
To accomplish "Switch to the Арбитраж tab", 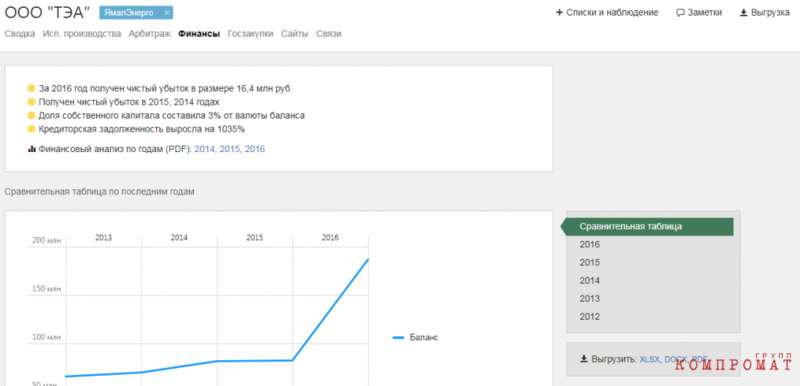I will (x=149, y=34).
